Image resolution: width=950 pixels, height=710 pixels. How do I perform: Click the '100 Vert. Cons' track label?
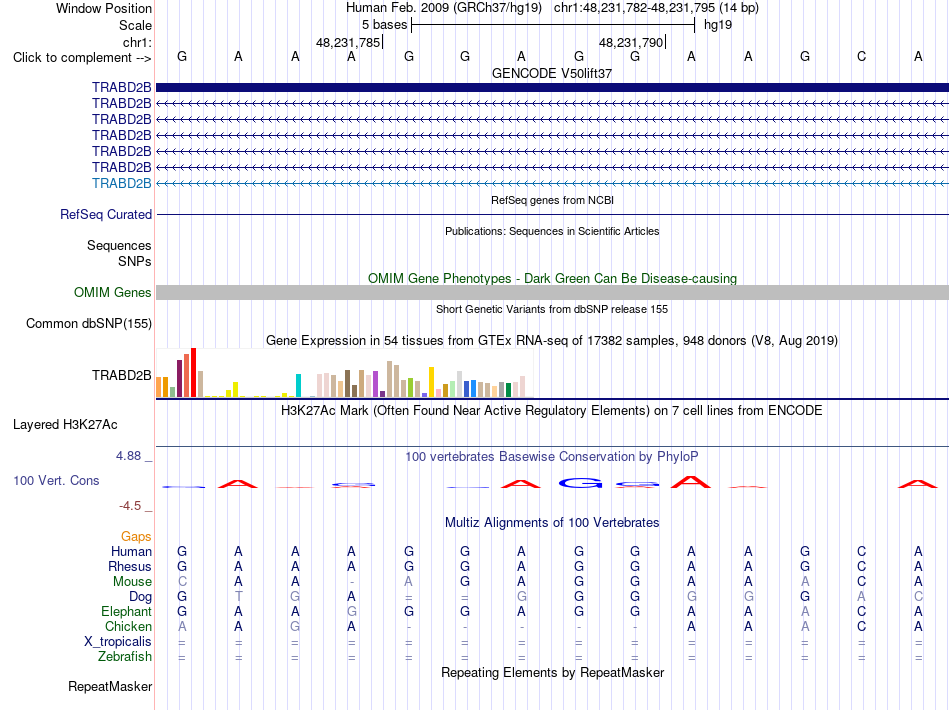pyautogui.click(x=56, y=480)
